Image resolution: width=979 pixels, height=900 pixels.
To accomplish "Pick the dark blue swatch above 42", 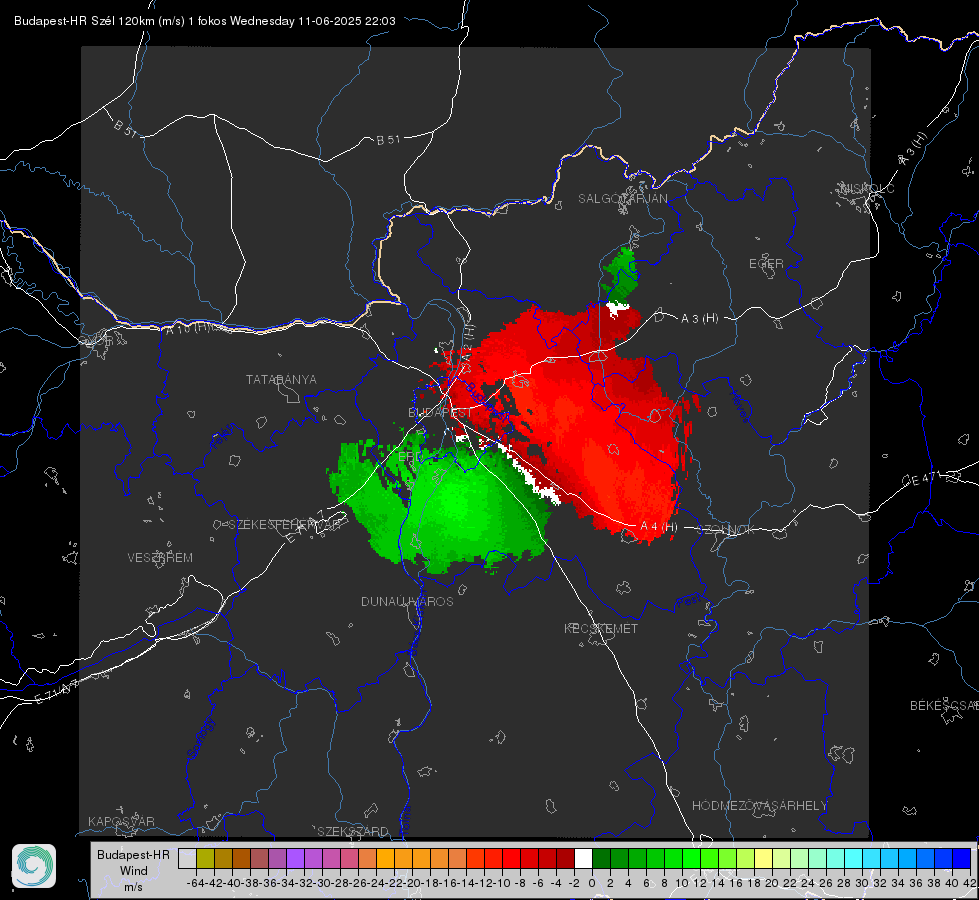I will pyautogui.click(x=962, y=858).
